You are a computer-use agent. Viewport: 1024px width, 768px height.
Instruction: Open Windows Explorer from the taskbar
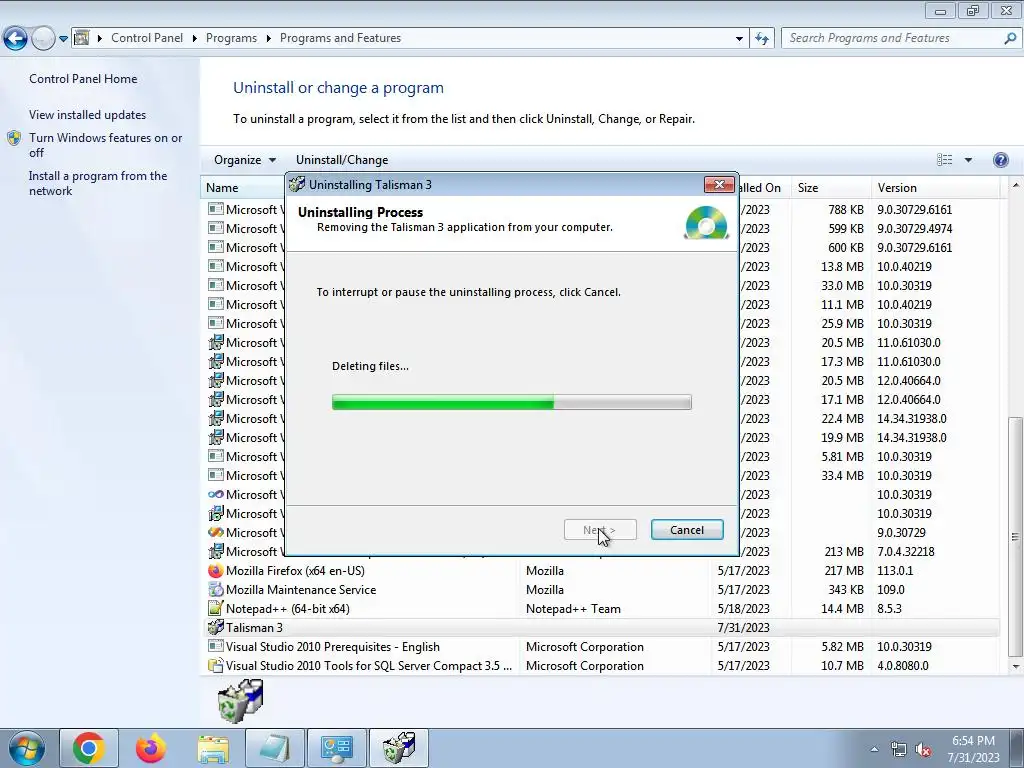(x=213, y=748)
